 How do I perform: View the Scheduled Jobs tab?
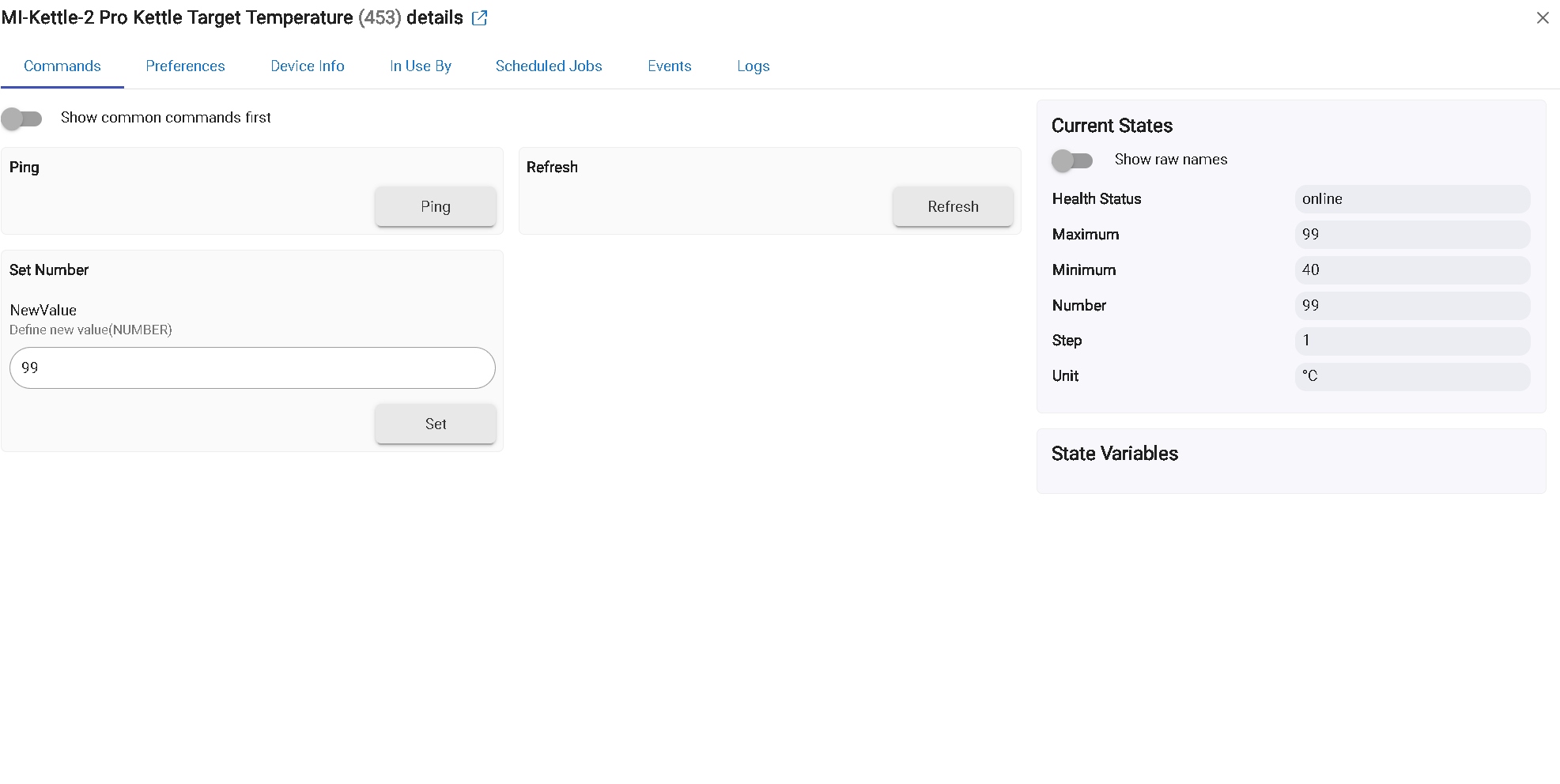coord(549,66)
